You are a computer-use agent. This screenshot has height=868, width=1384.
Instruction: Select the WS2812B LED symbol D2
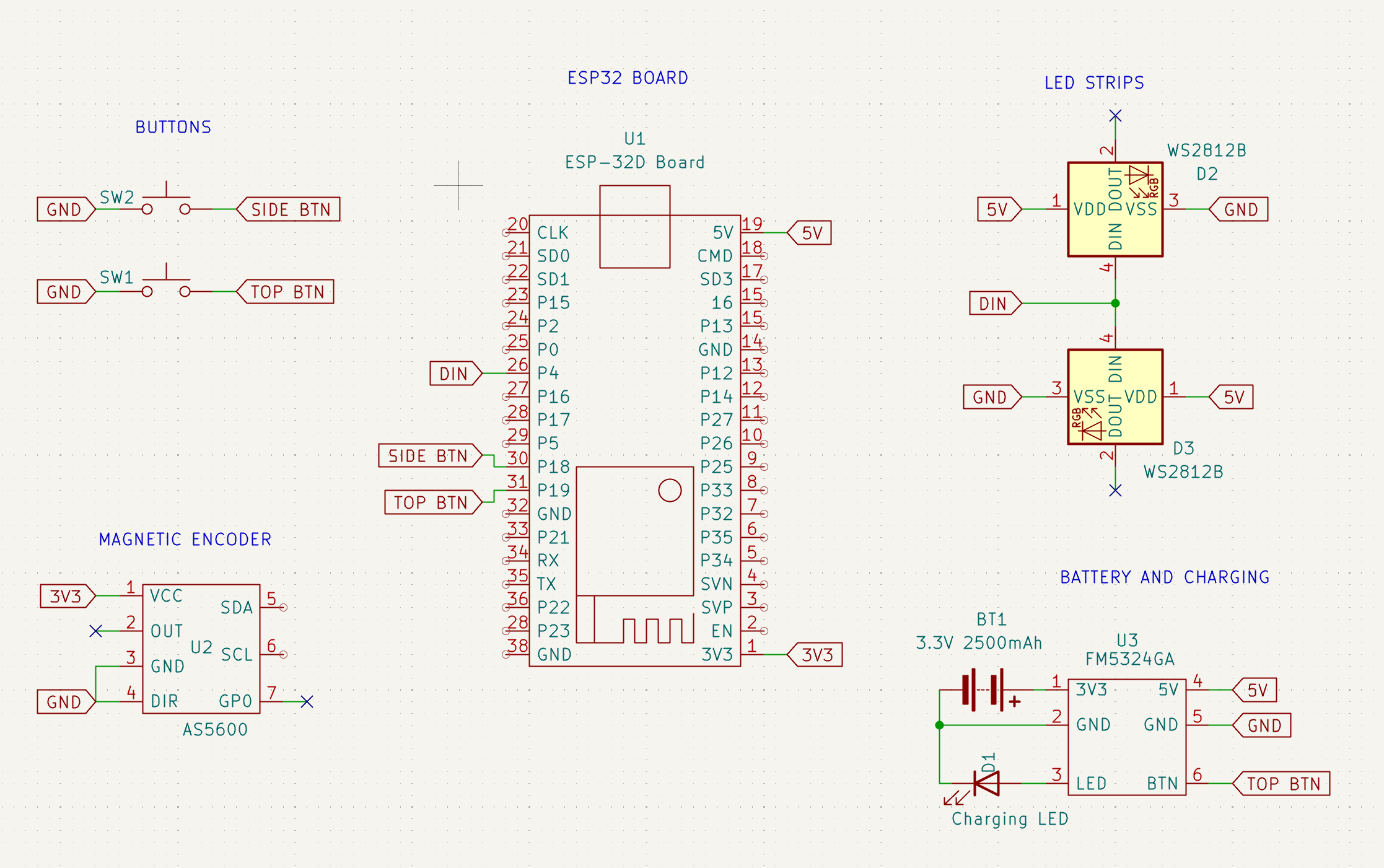point(1115,209)
